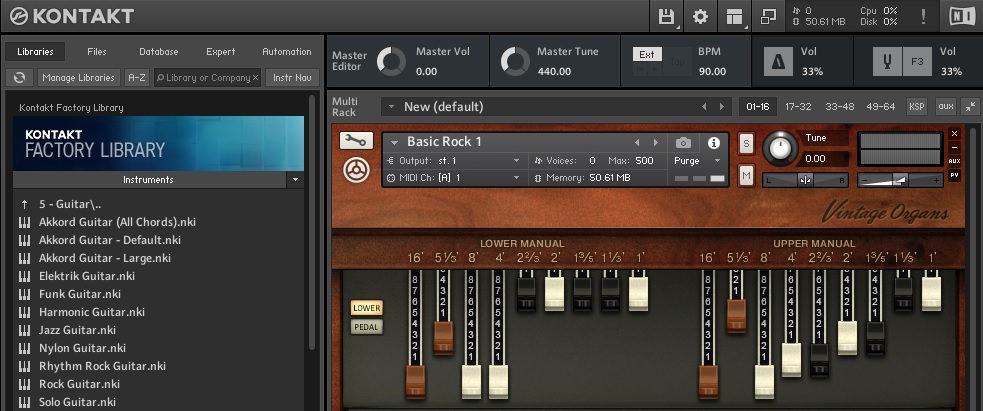Click the Manage Libraries button
The width and height of the screenshot is (983, 411).
tap(79, 78)
